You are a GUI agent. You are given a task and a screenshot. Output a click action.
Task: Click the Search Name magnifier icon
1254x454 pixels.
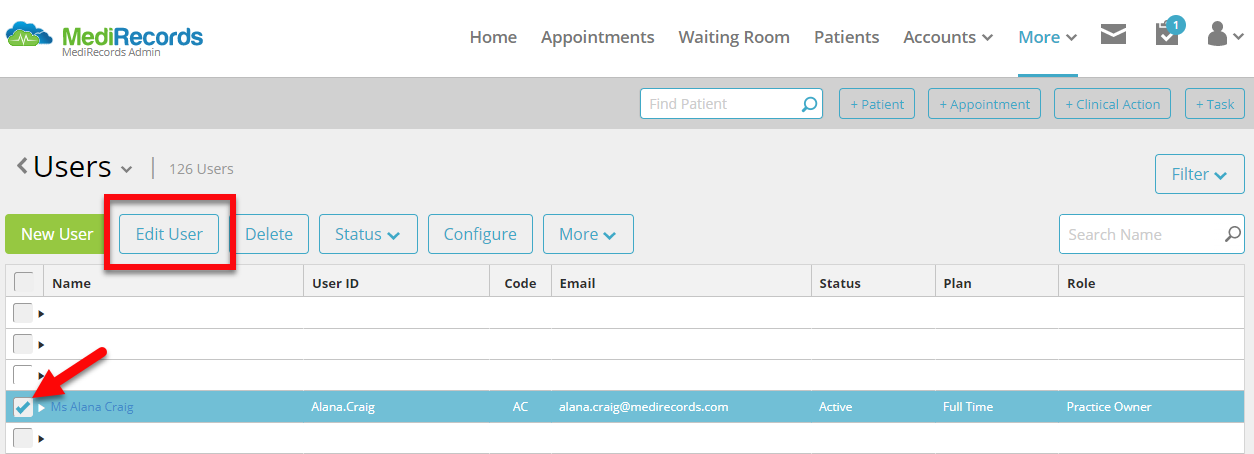(x=1233, y=234)
